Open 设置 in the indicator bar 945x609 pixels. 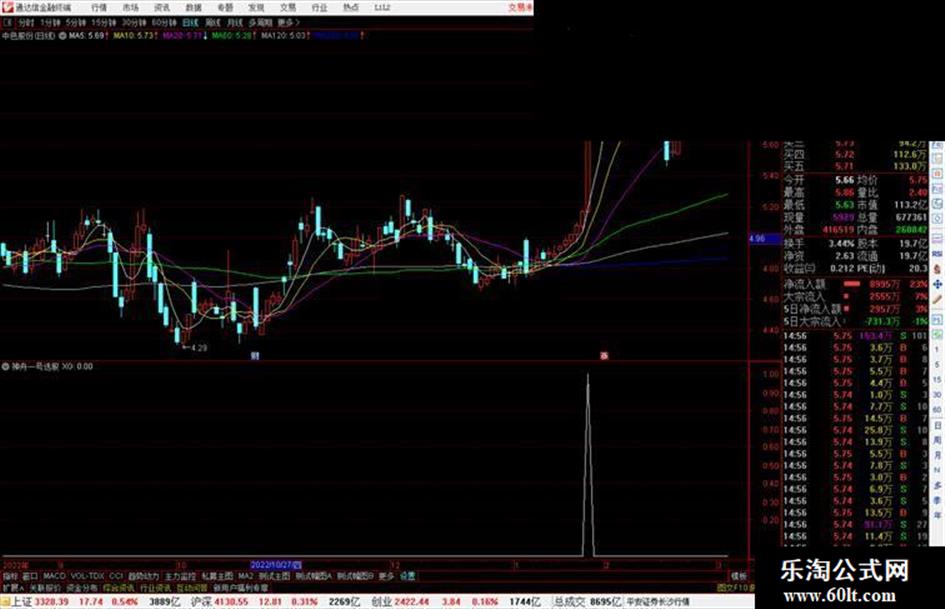click(407, 576)
